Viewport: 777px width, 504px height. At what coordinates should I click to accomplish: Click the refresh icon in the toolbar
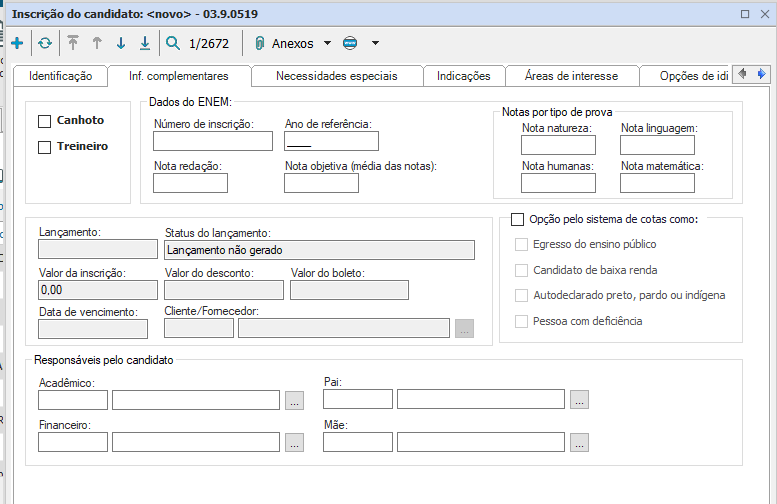point(45,43)
